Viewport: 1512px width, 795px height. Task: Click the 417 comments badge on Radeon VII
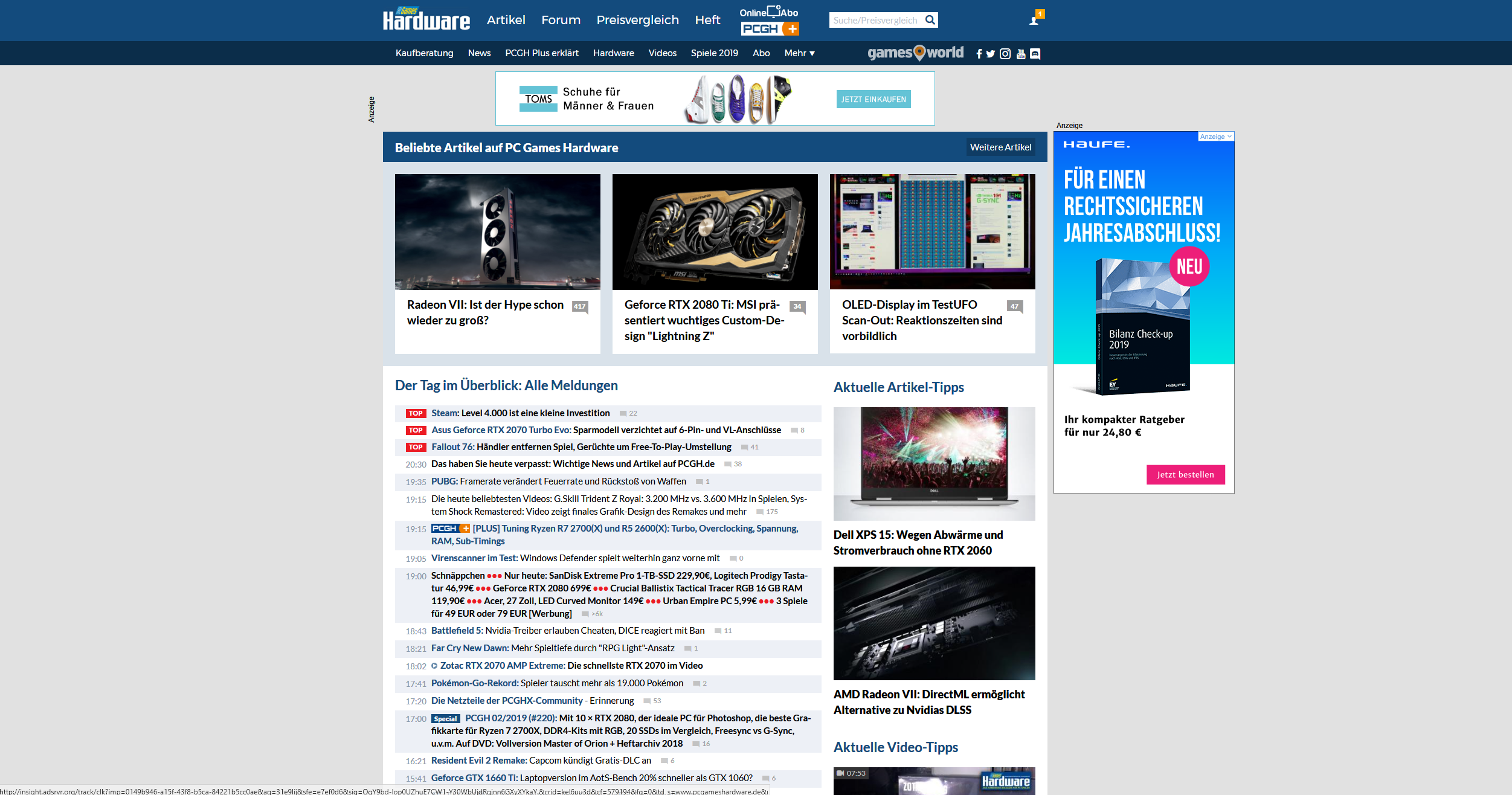pos(580,306)
